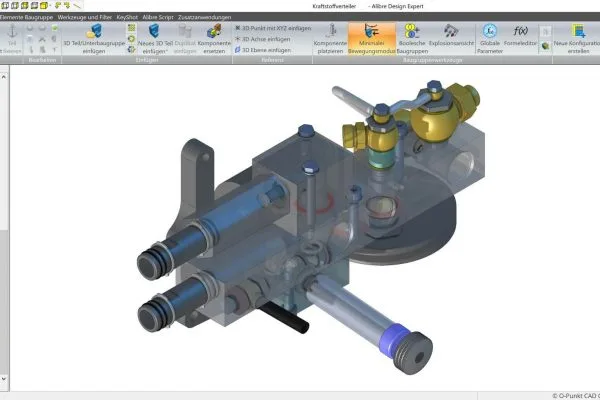Click bottom small icon left of Neues 3D Teil
The height and width of the screenshot is (400, 600).
(x=132, y=49)
